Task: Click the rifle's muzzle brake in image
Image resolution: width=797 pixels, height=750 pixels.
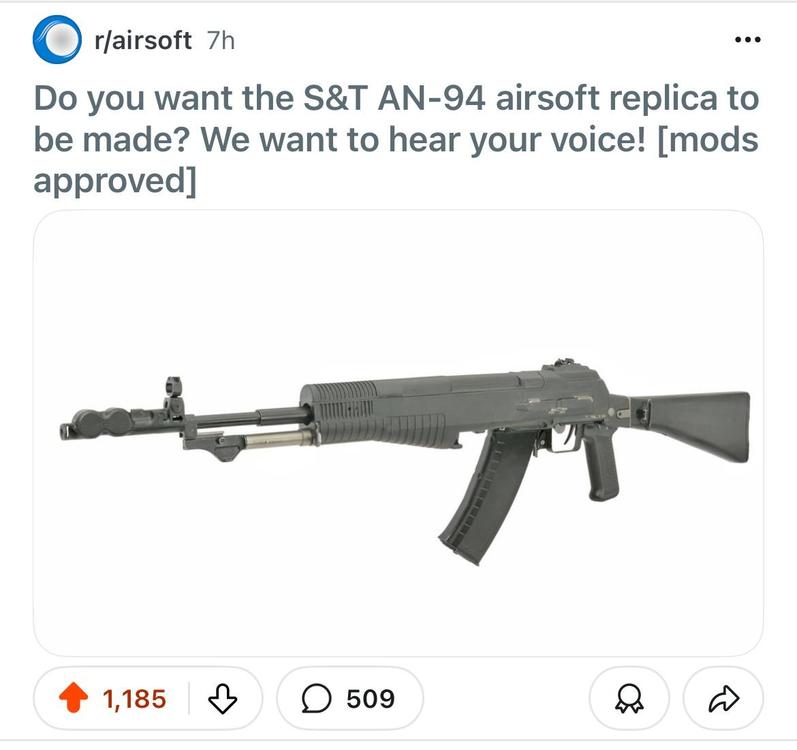Action: (97, 423)
